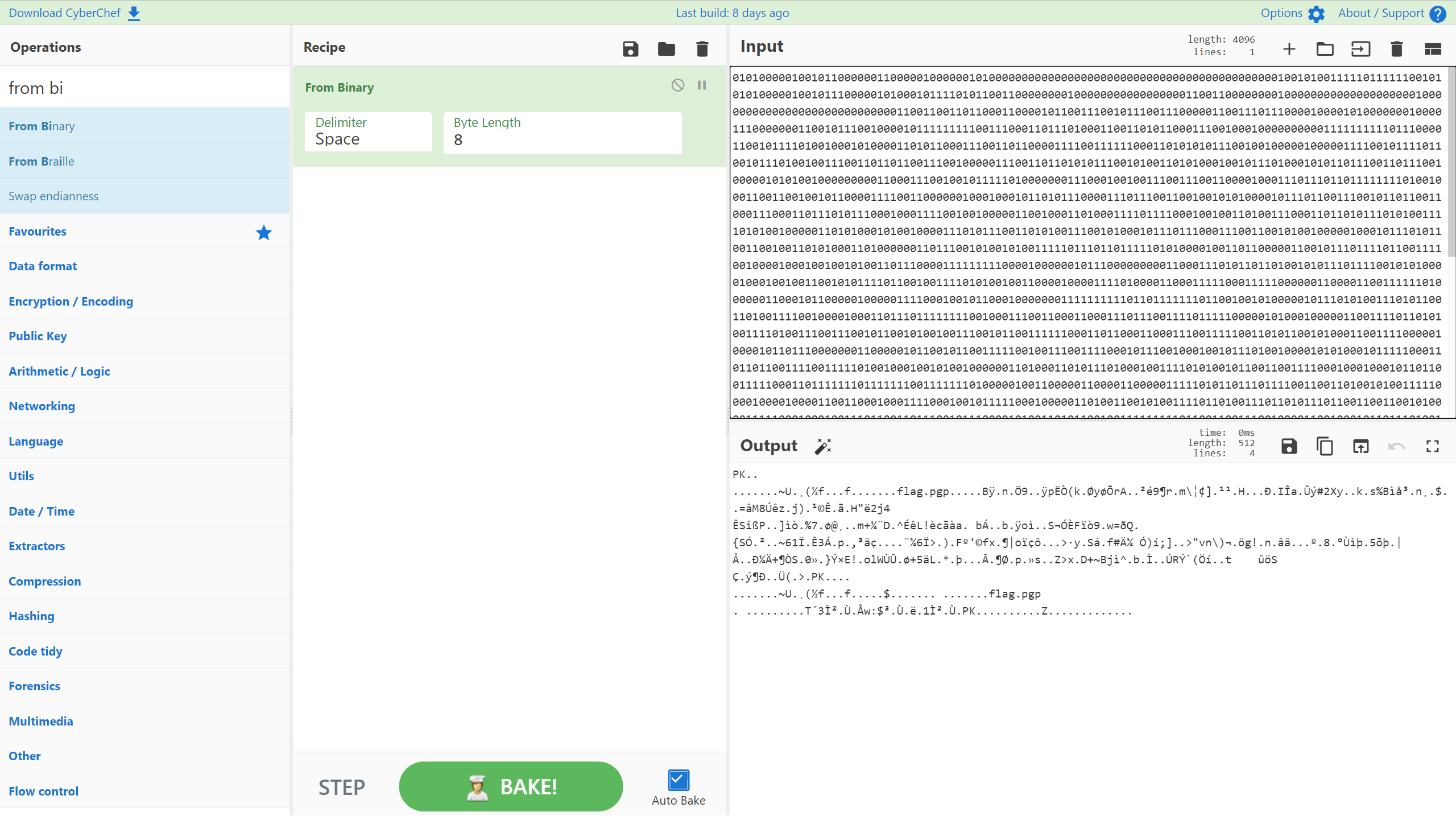This screenshot has height=816, width=1456.
Task: Expand the Encryption / Encoding category
Action: (71, 301)
